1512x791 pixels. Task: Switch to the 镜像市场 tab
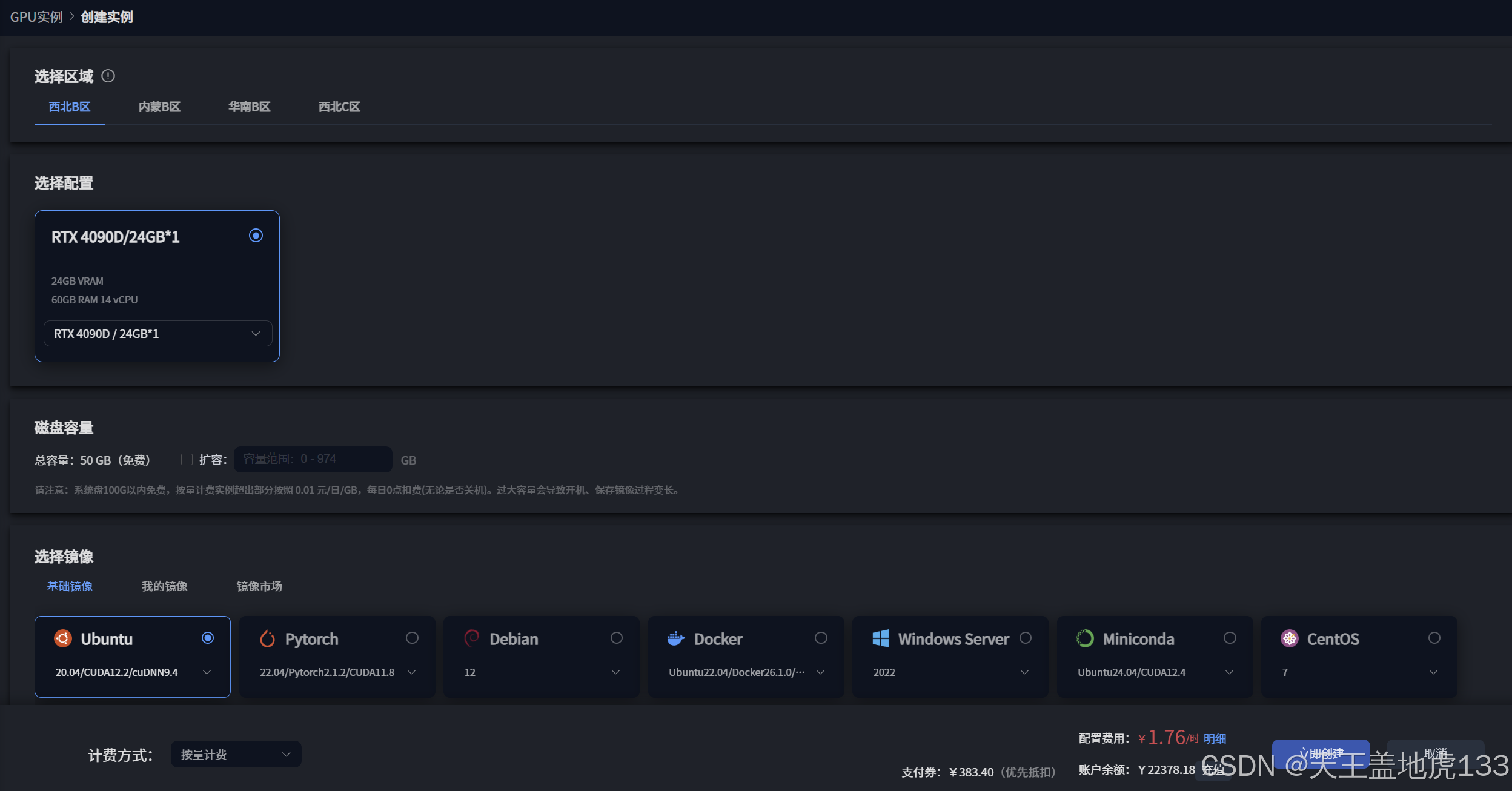259,586
